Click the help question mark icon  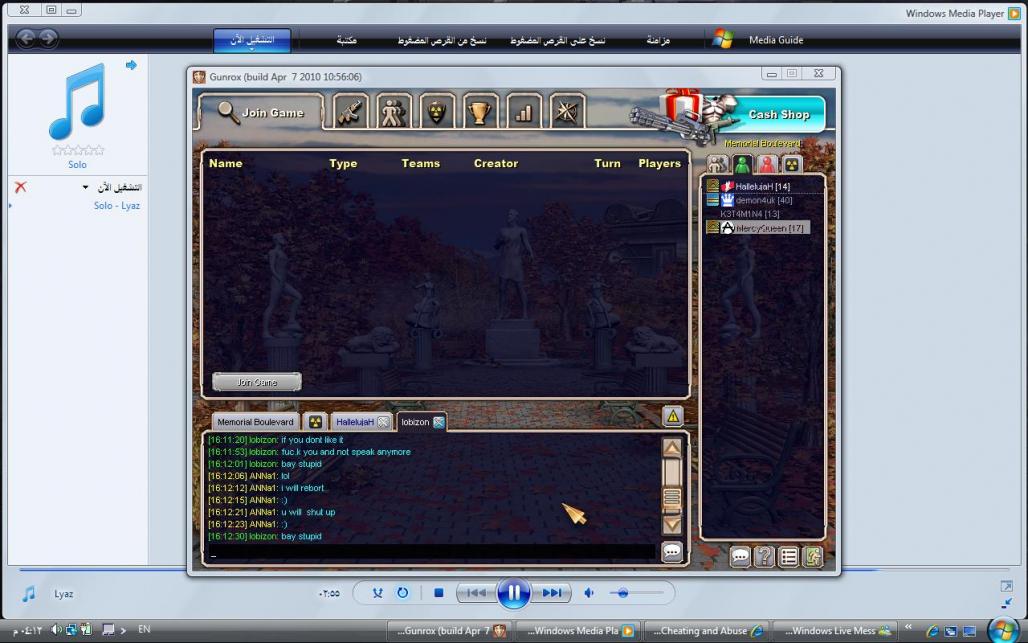(764, 557)
